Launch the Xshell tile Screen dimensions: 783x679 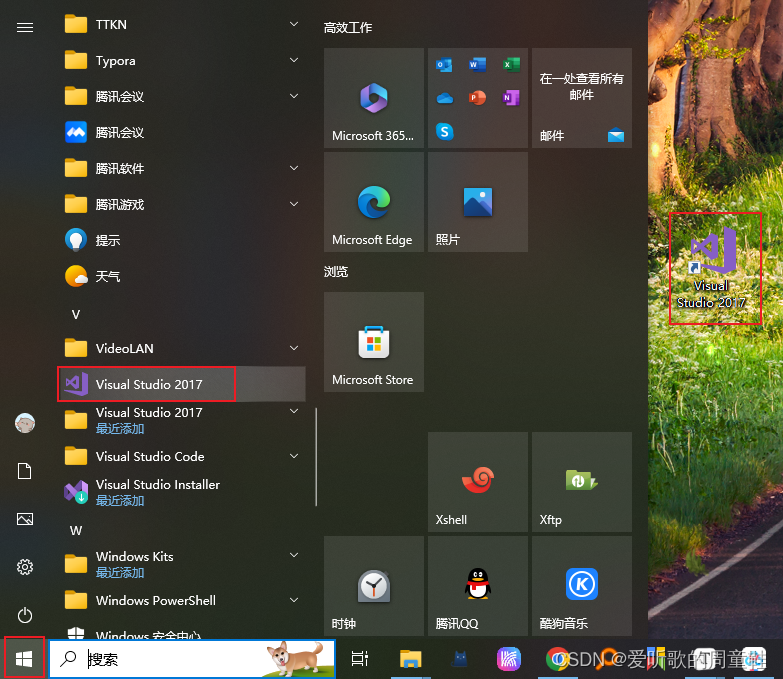pos(477,482)
